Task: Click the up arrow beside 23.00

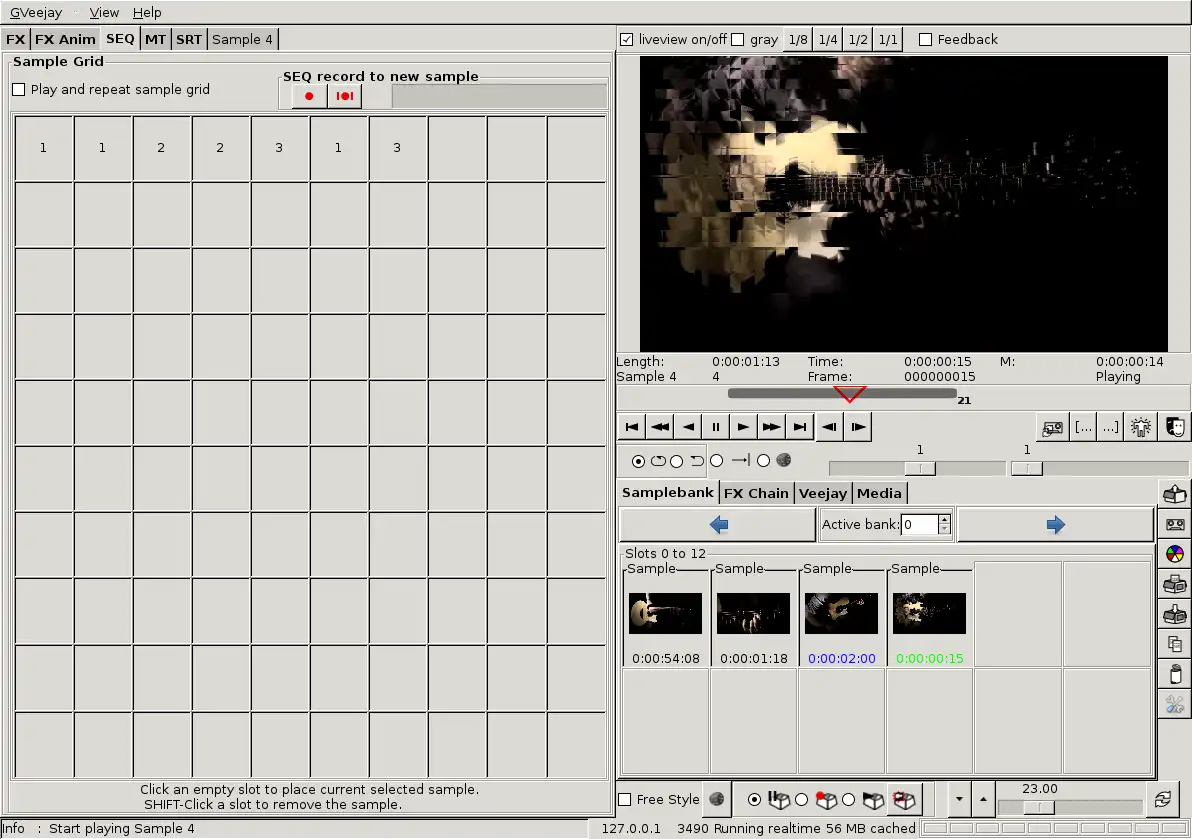Action: 983,799
